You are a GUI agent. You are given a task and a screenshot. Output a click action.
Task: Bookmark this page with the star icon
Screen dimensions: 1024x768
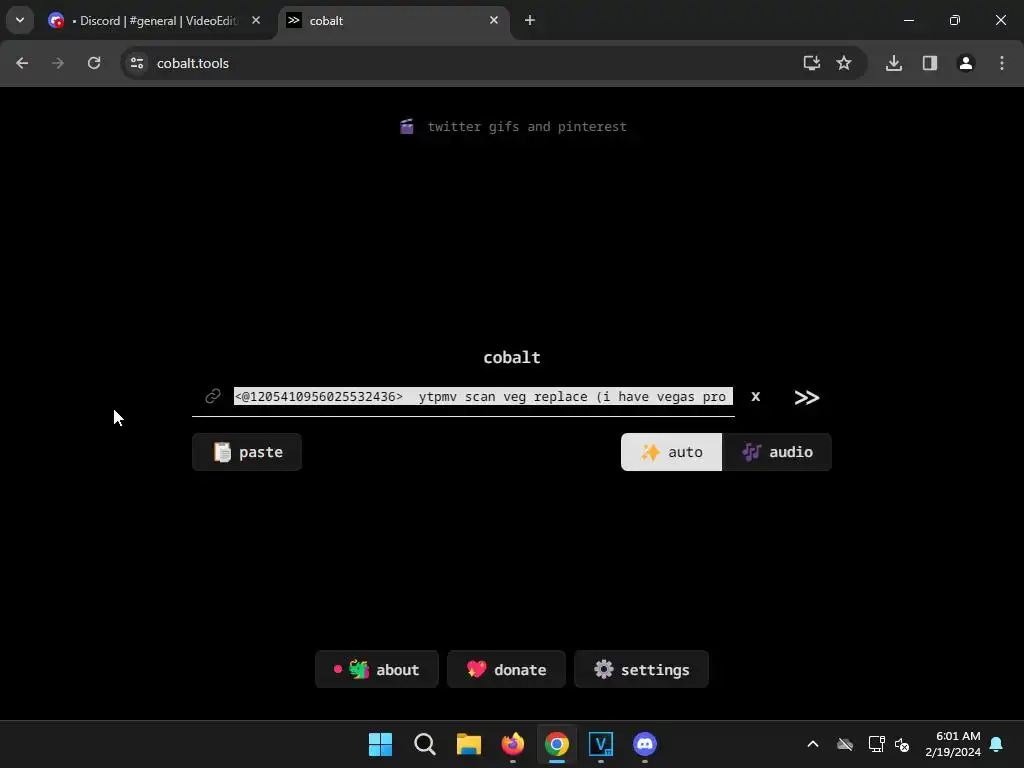[844, 63]
